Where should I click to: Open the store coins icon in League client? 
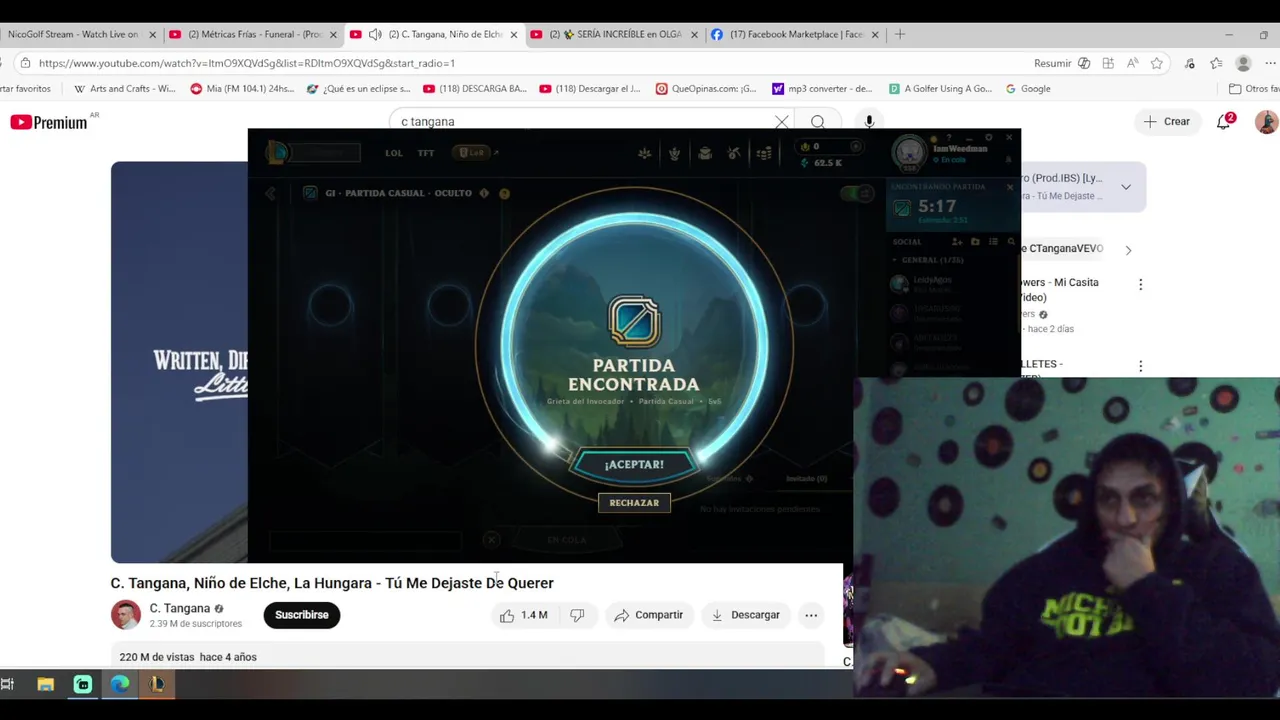[x=764, y=153]
